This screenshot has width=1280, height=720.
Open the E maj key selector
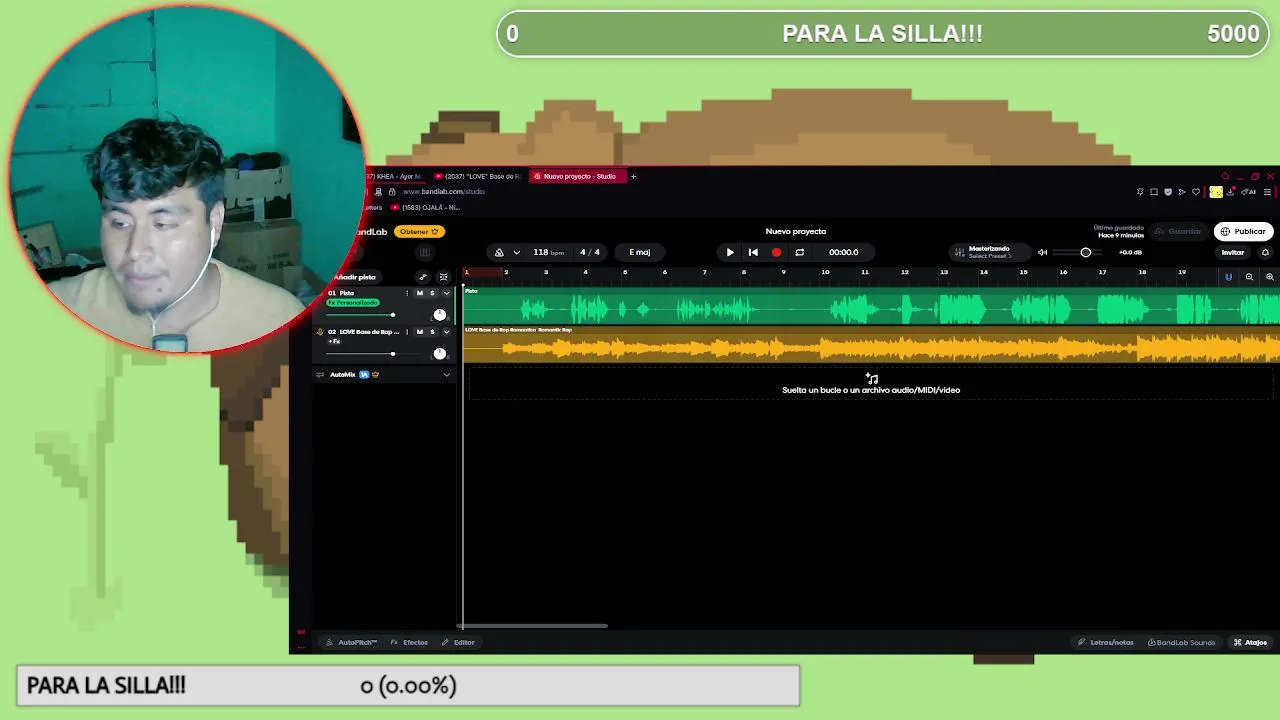coord(640,252)
